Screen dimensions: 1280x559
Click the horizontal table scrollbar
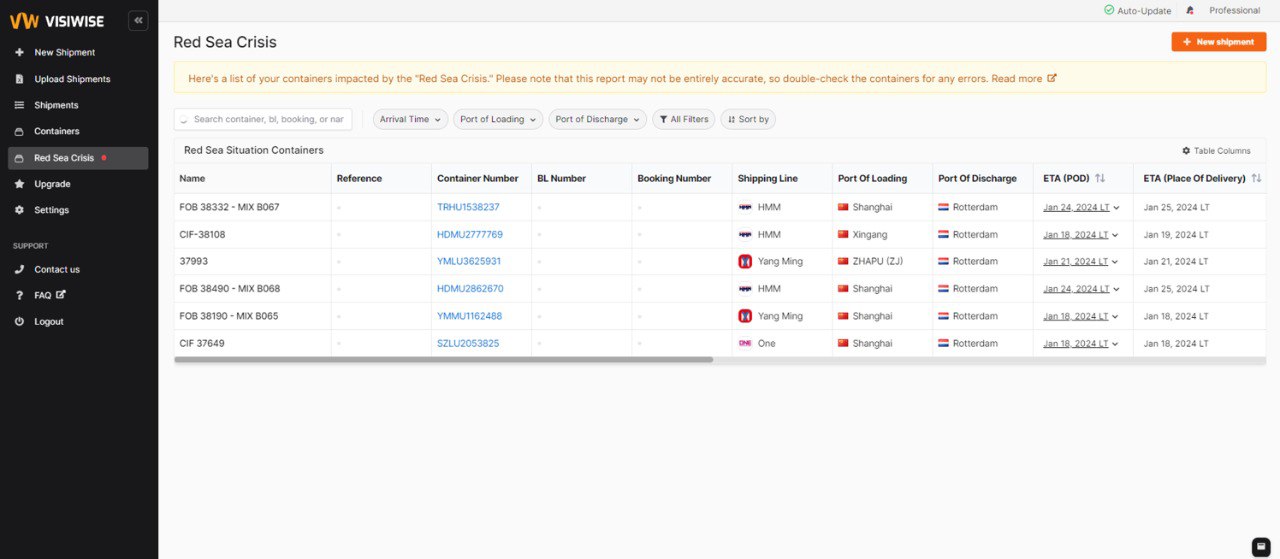443,359
